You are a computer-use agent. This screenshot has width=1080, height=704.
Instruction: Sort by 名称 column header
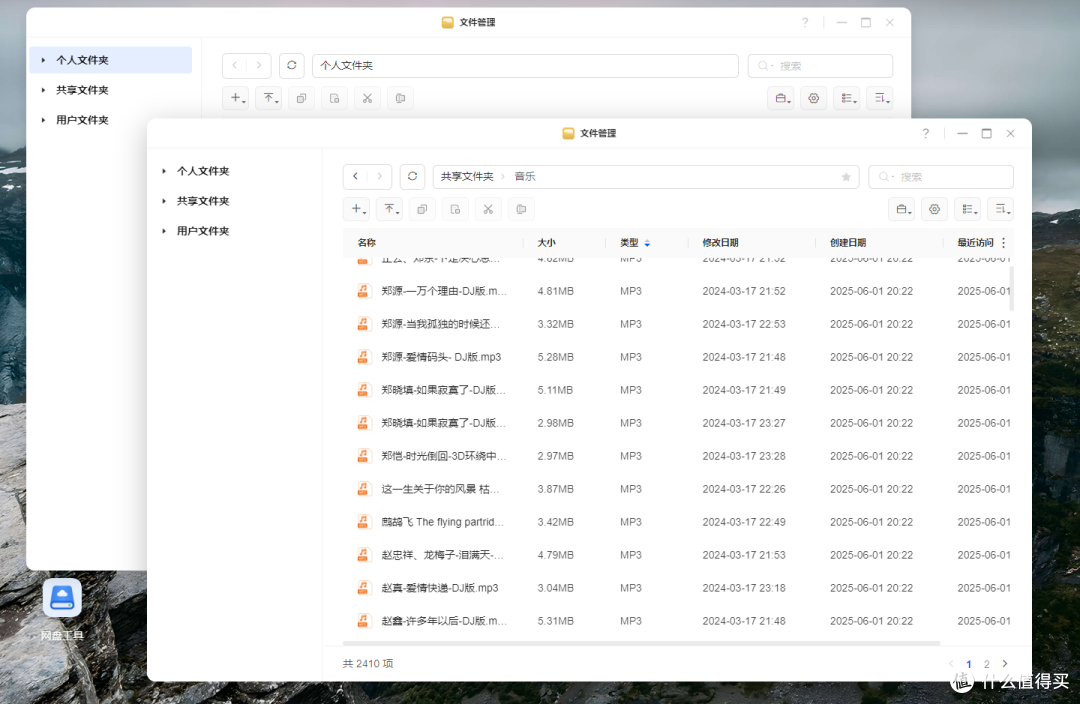click(x=366, y=242)
